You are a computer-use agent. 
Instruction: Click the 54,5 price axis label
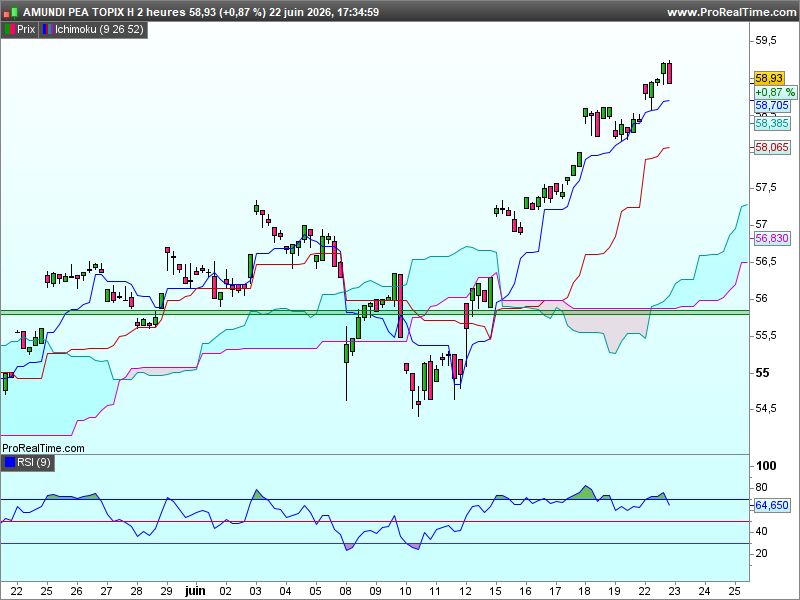pyautogui.click(x=766, y=409)
